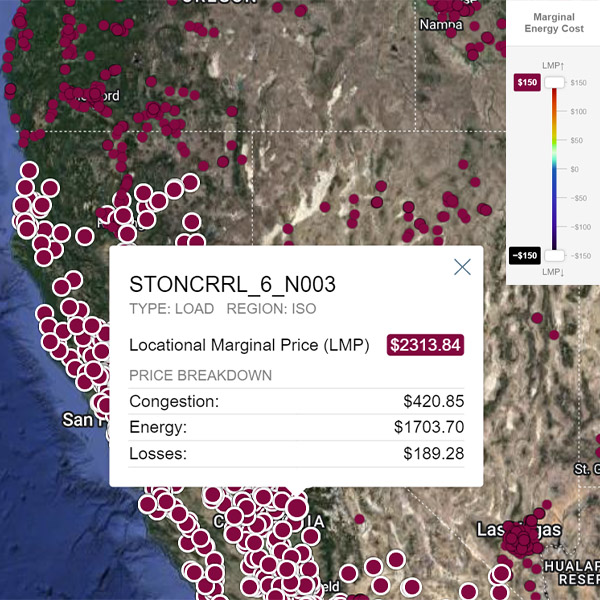Viewport: 600px width, 600px height.
Task: Select the Congestion price breakdown row
Action: pyautogui.click(x=296, y=401)
